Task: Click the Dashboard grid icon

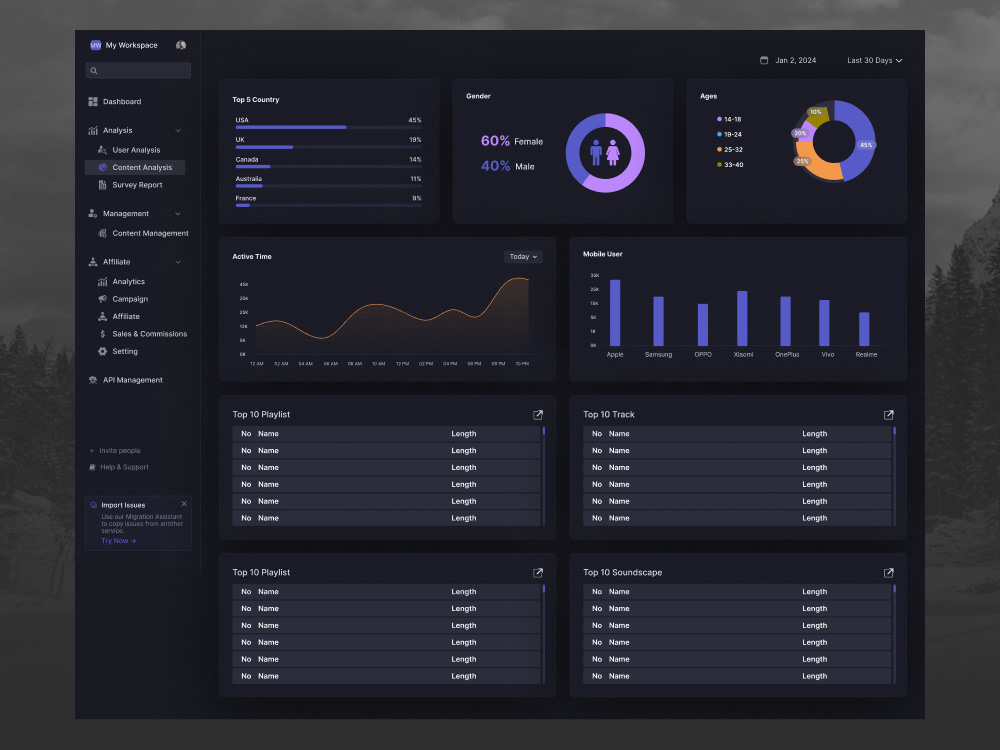Action: tap(93, 101)
